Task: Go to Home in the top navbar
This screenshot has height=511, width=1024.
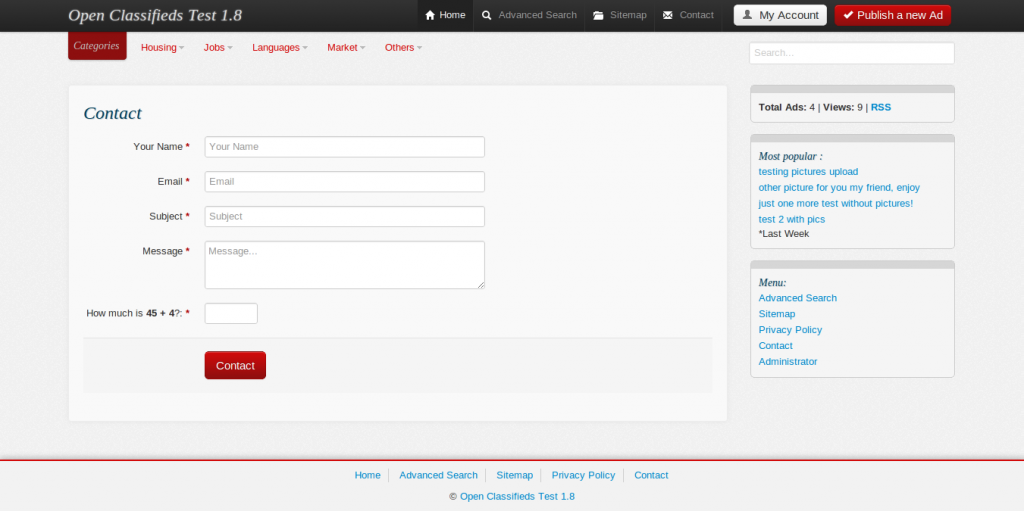Action: click(x=445, y=15)
